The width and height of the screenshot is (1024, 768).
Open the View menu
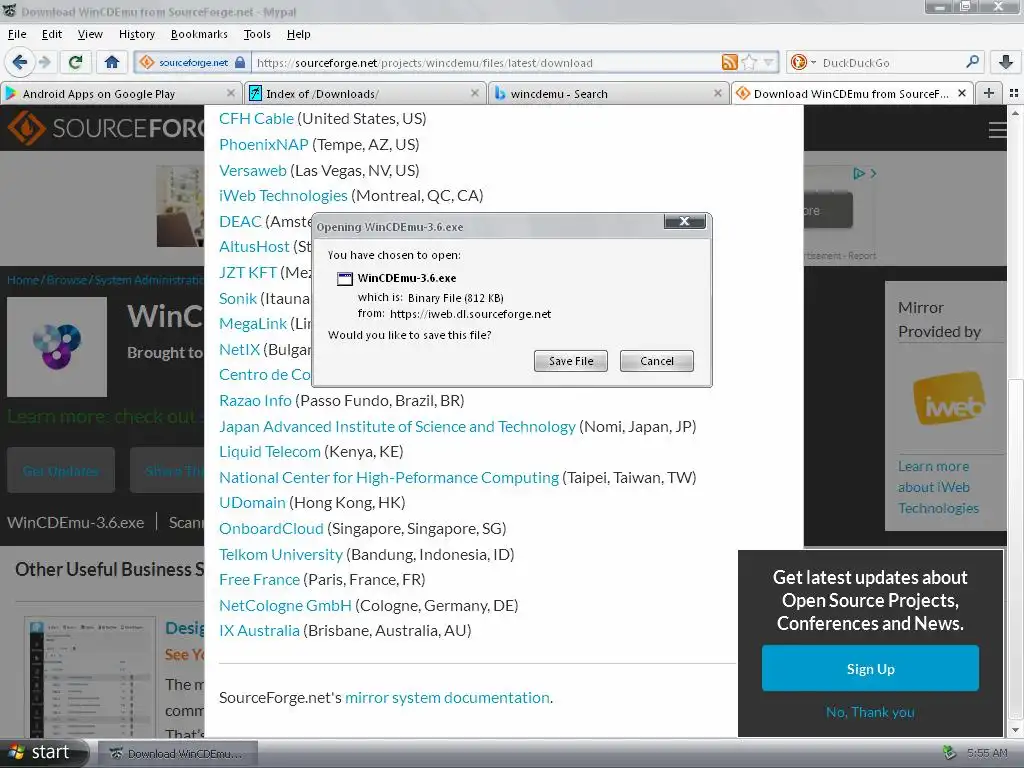(90, 34)
